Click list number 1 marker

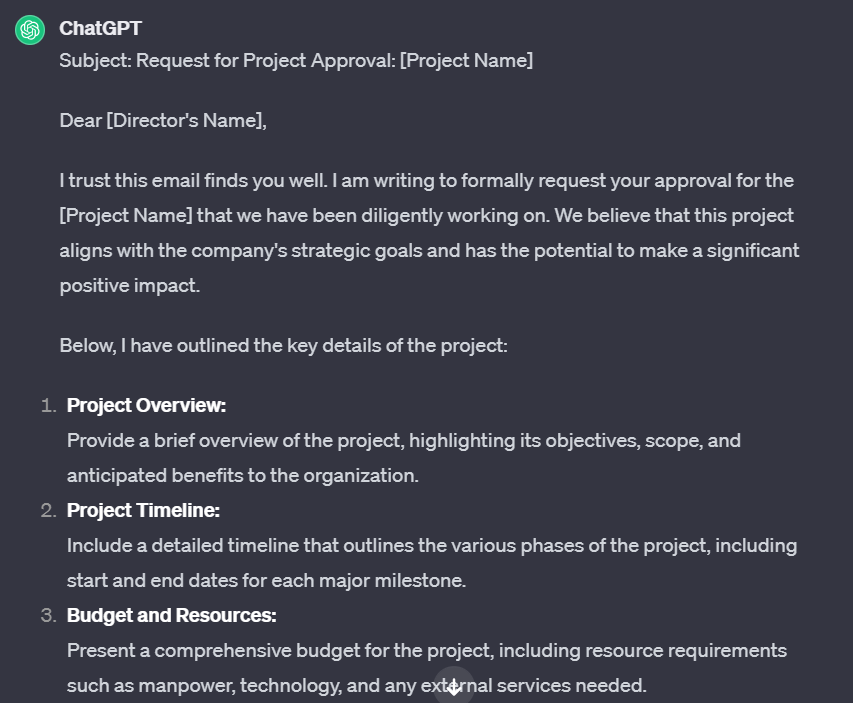tap(48, 405)
